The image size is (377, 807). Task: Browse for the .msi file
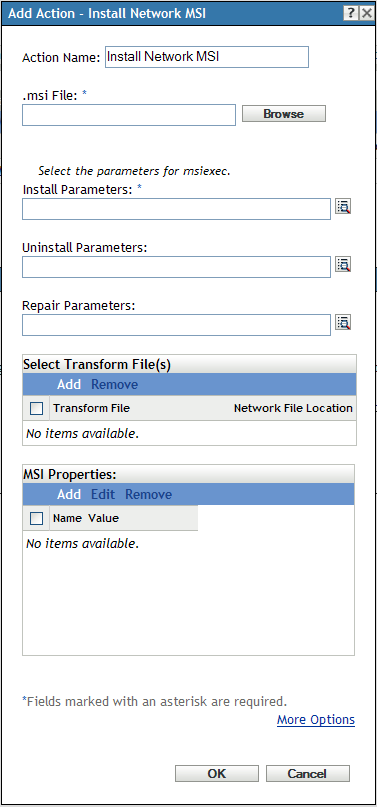coord(284,114)
